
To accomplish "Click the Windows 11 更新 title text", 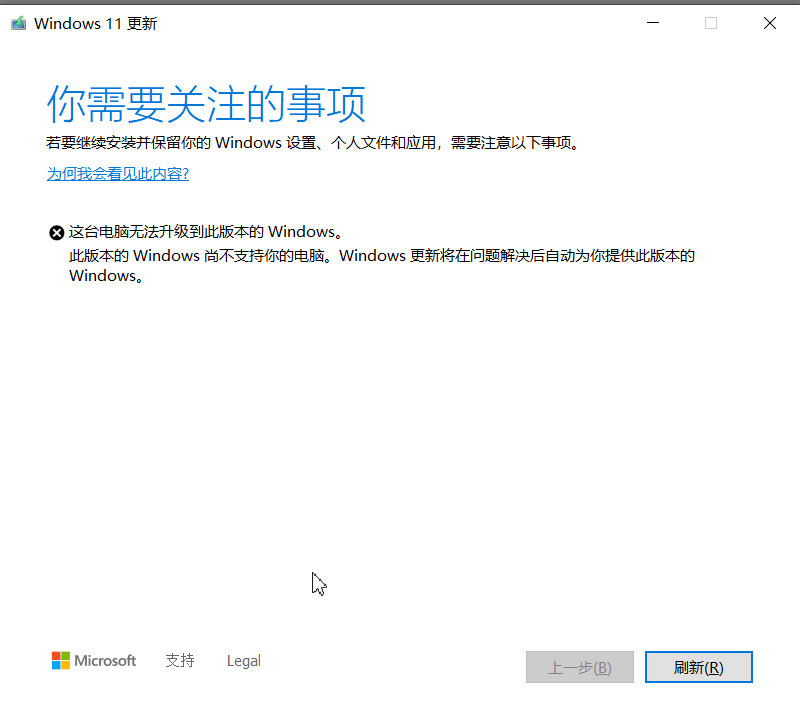I will coord(95,23).
